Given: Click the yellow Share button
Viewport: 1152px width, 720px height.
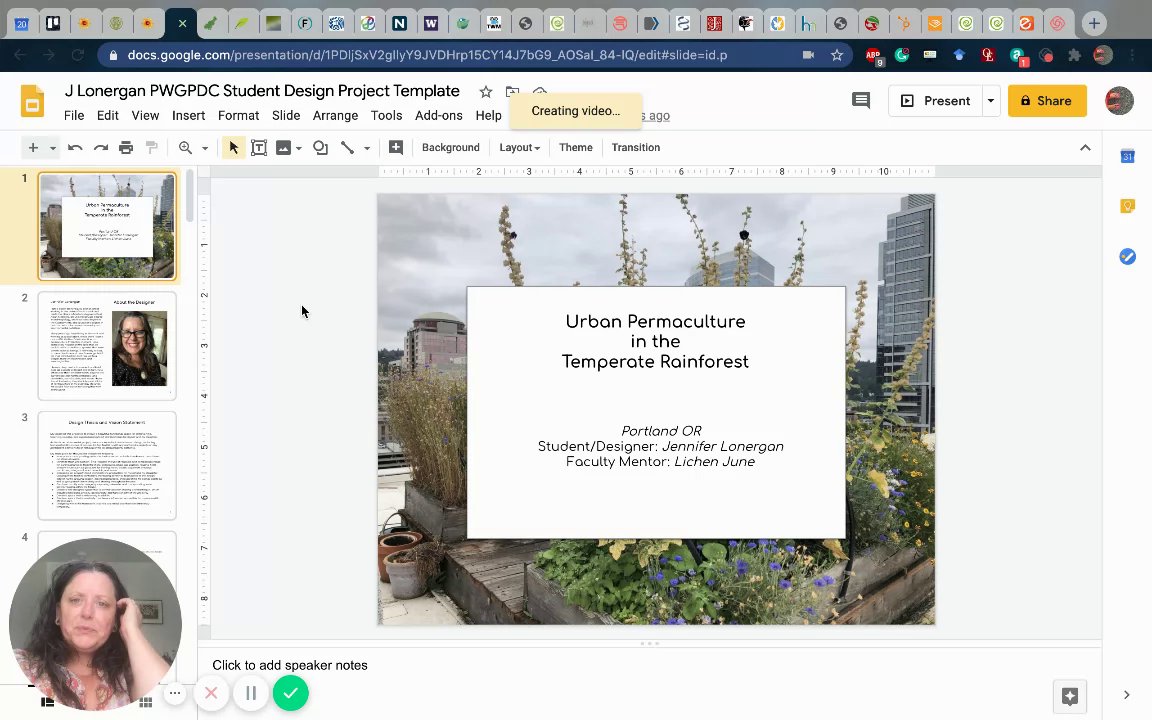Looking at the screenshot, I should (1047, 101).
